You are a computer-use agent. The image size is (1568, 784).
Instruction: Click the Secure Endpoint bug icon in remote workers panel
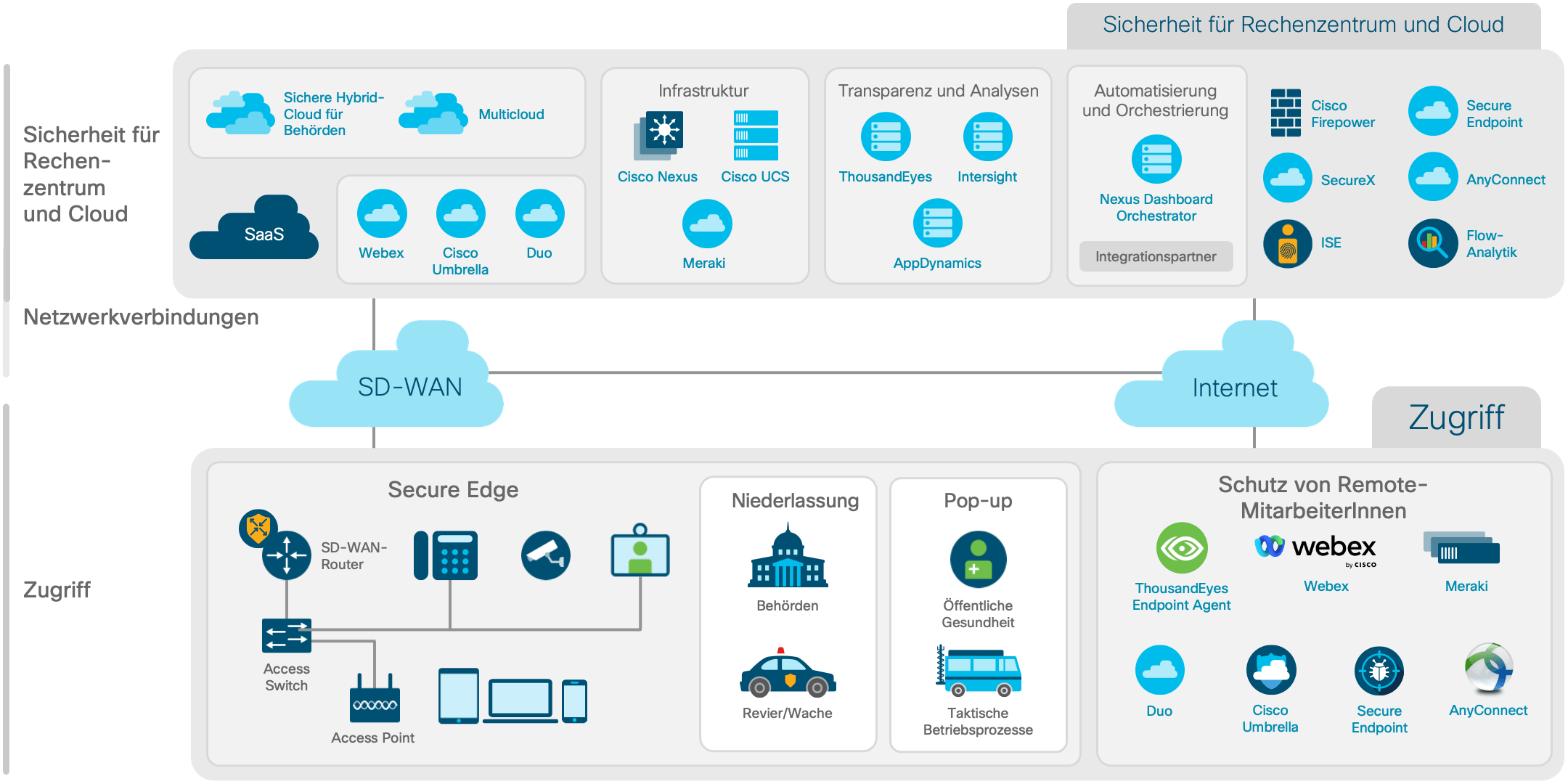click(x=1379, y=671)
